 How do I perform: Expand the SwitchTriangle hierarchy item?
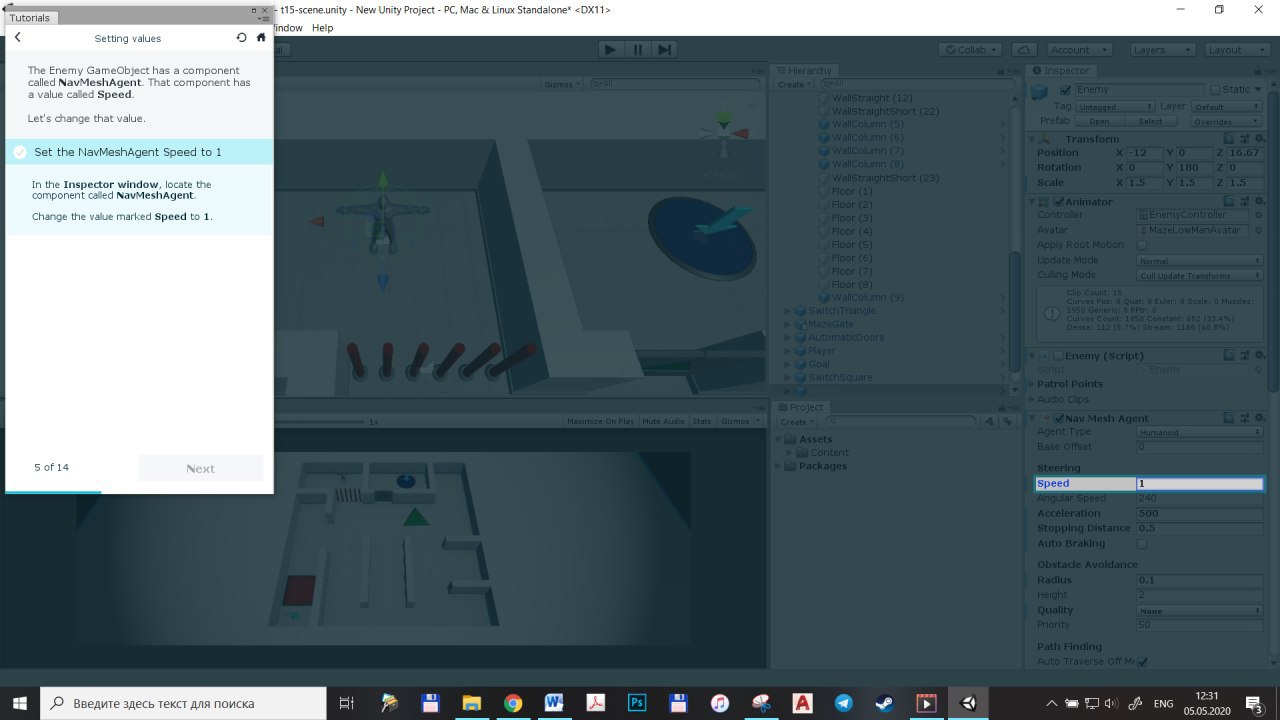(788, 311)
